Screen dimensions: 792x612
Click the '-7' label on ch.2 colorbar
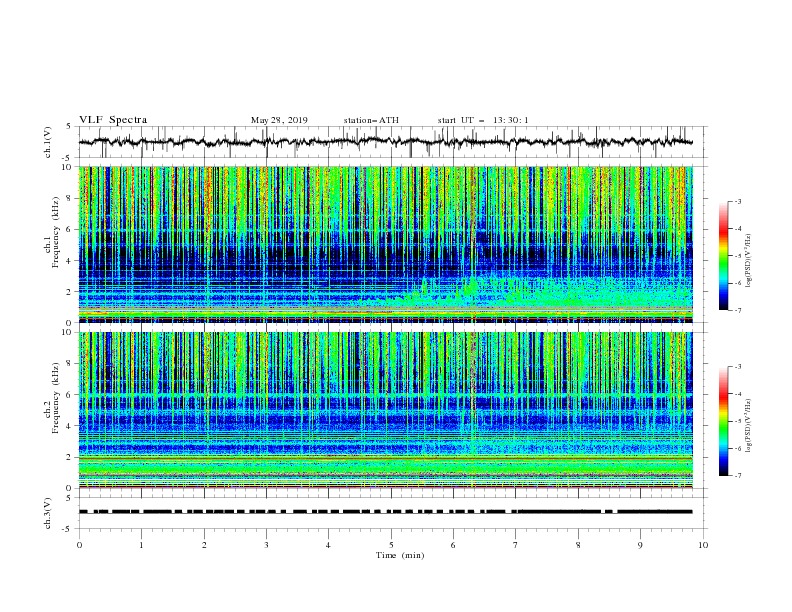(737, 475)
